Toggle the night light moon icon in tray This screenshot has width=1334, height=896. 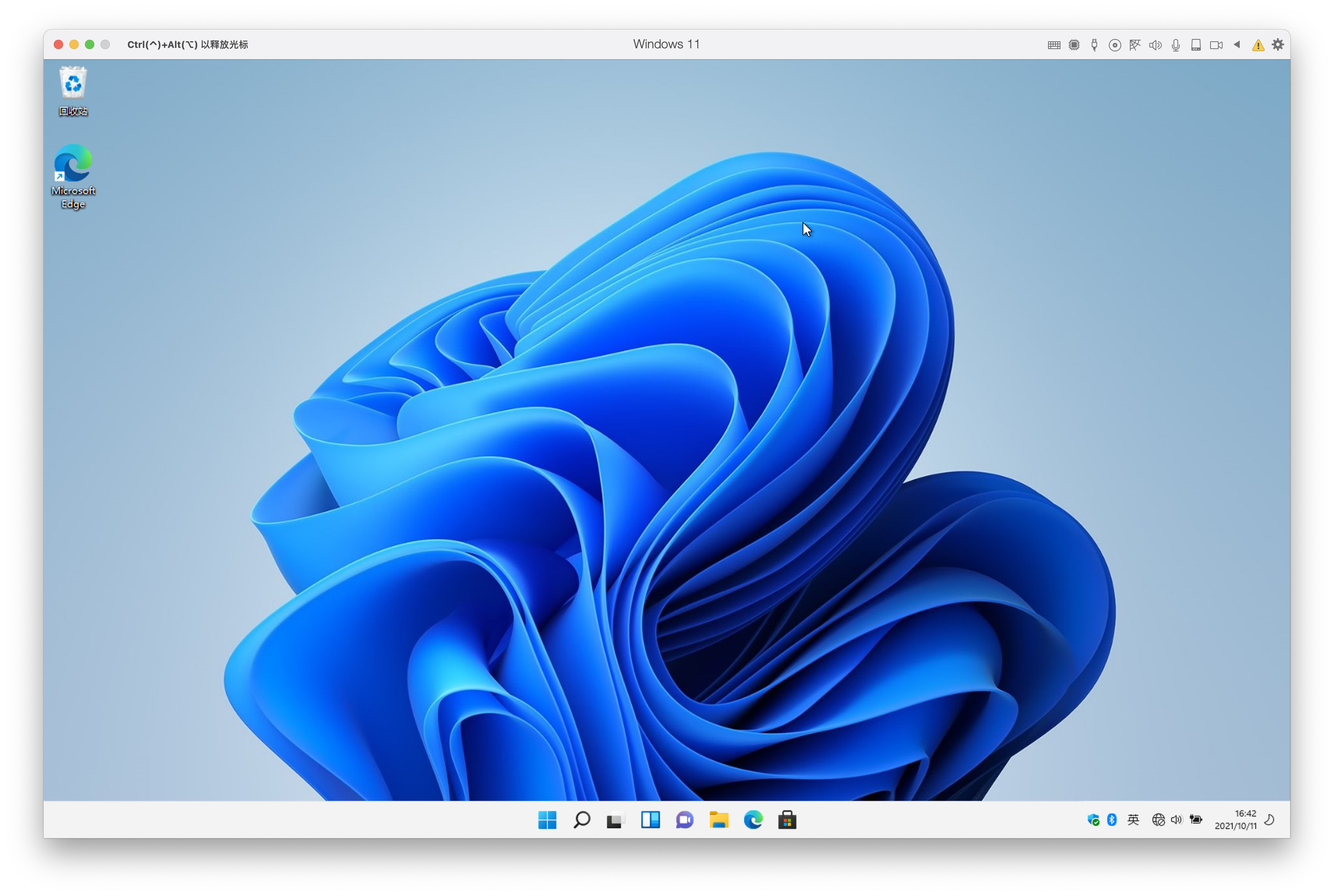[1269, 820]
